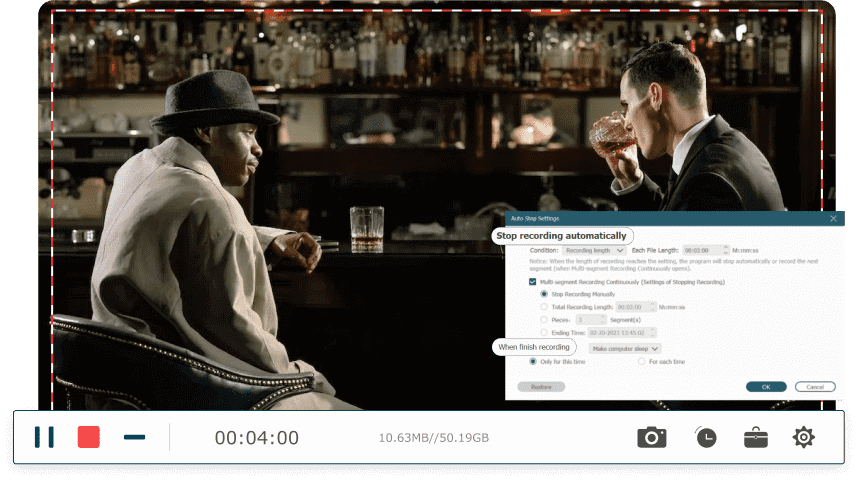
Task: Select For each time option
Action: [641, 362]
